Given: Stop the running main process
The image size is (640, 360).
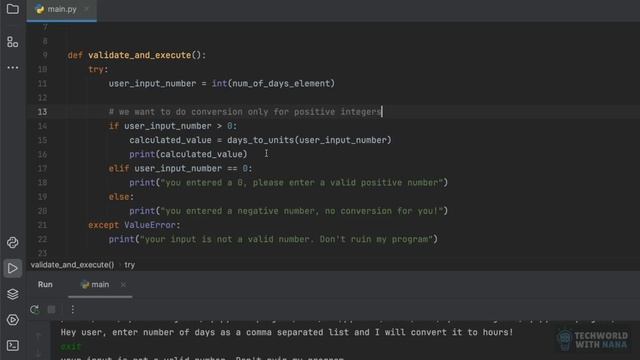Looking at the screenshot, I should (51, 309).
